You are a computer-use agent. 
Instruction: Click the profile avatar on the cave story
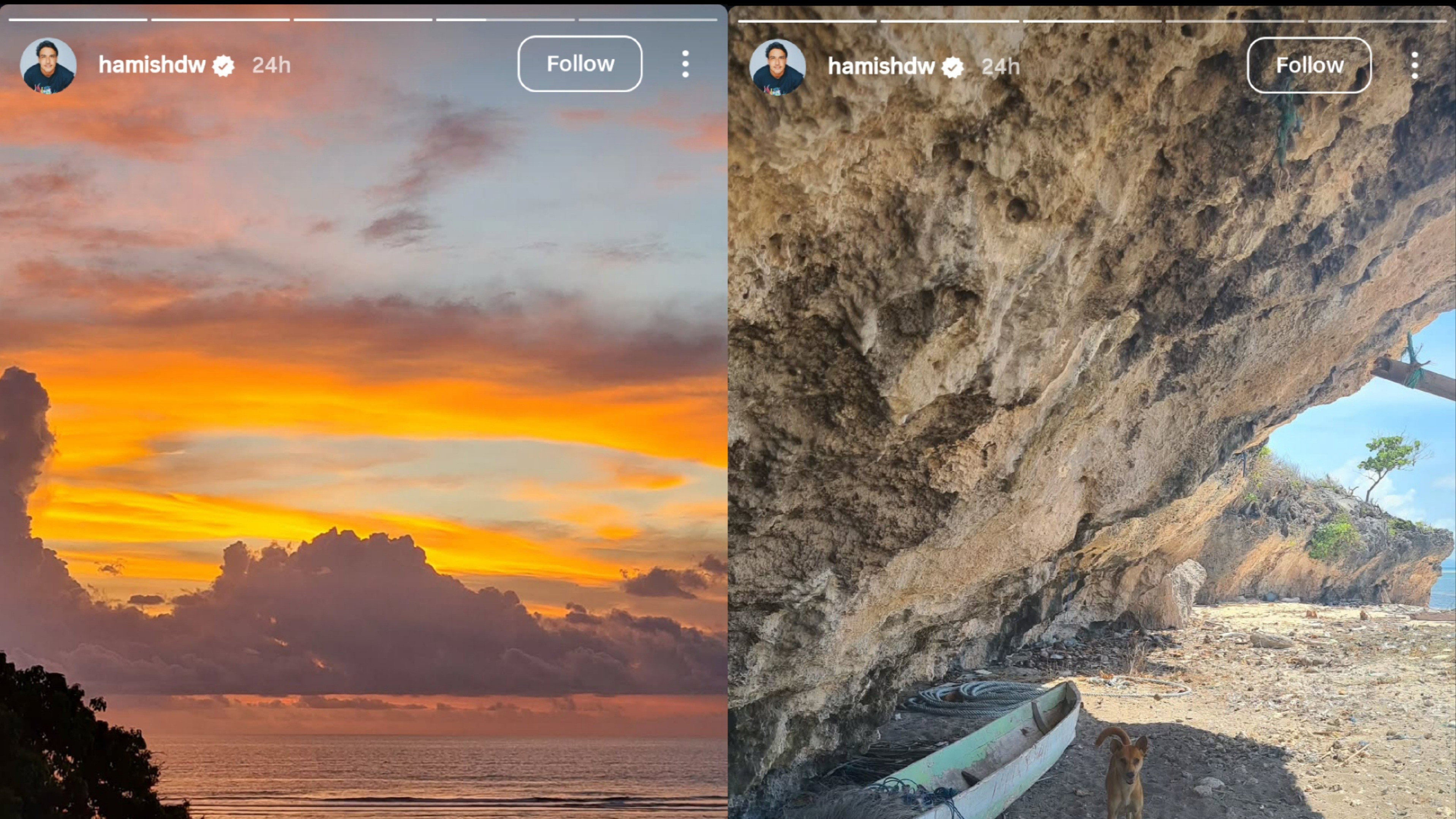pyautogui.click(x=777, y=67)
